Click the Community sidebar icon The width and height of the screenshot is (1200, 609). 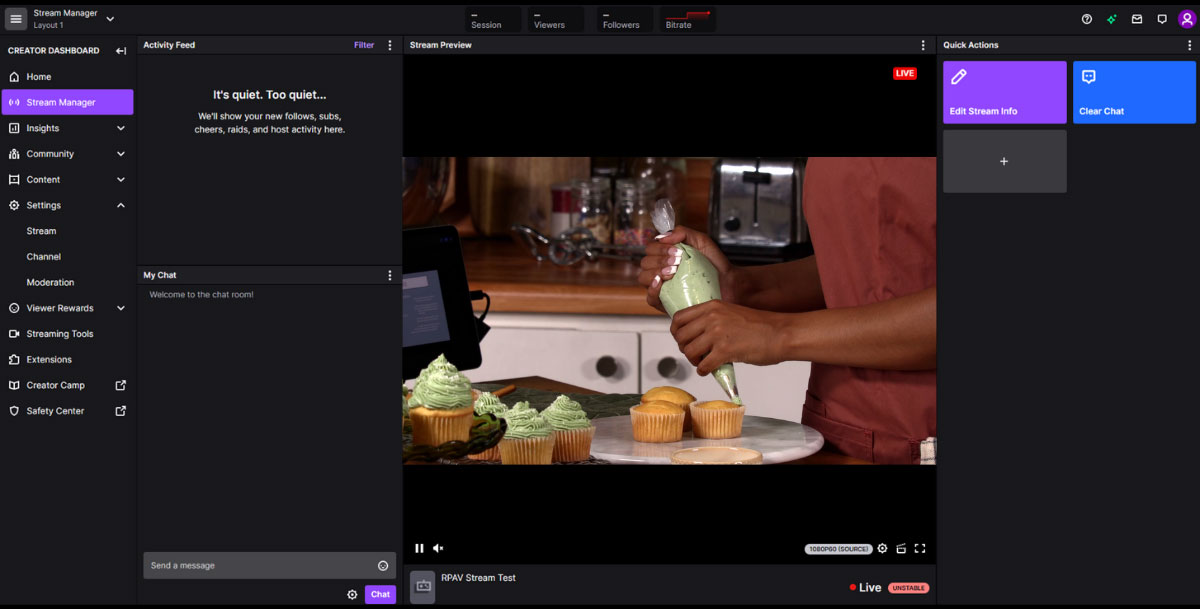point(14,154)
